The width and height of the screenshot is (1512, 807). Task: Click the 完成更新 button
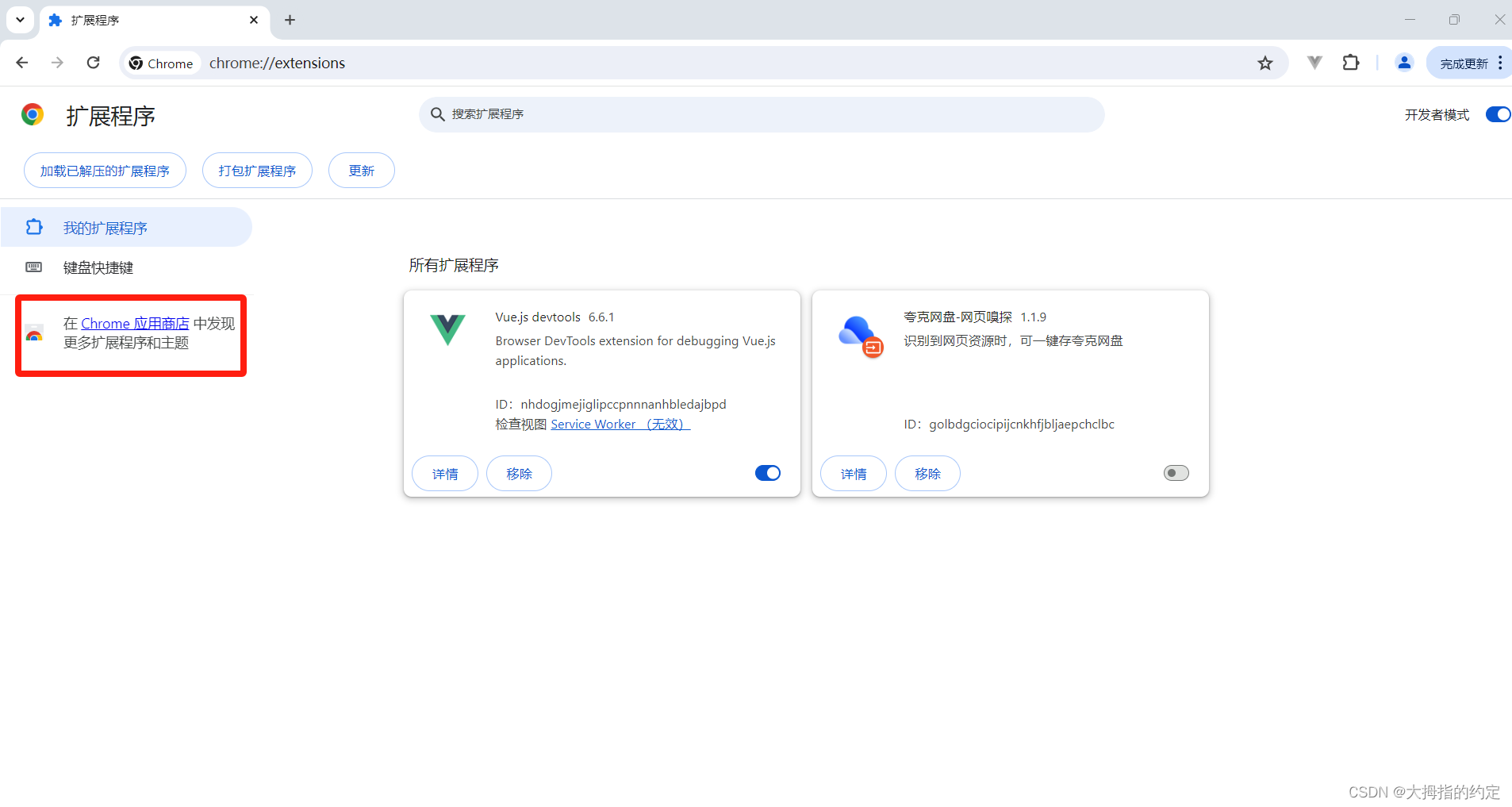point(1464,63)
